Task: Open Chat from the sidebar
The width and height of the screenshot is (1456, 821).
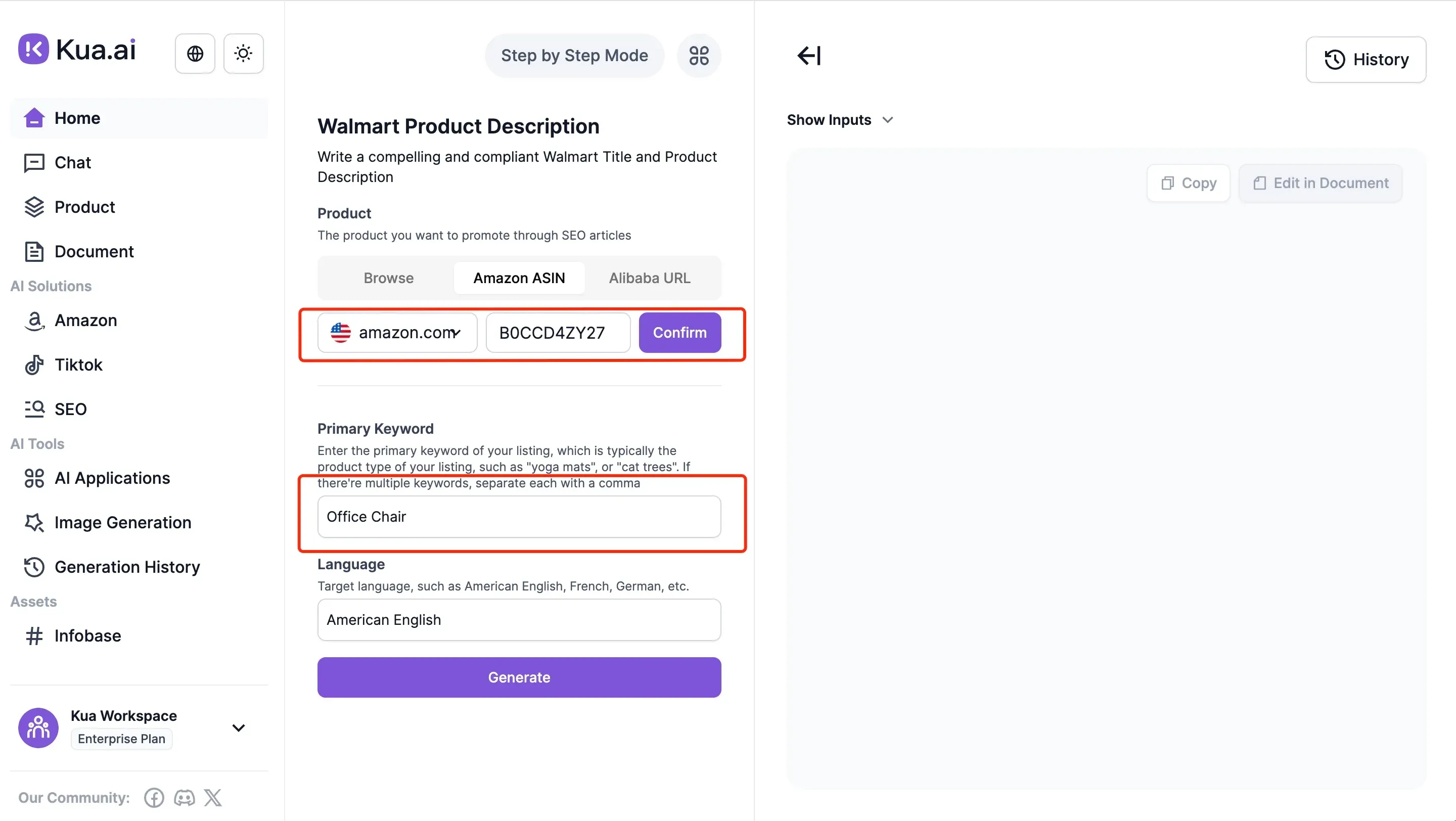Action: (x=139, y=163)
